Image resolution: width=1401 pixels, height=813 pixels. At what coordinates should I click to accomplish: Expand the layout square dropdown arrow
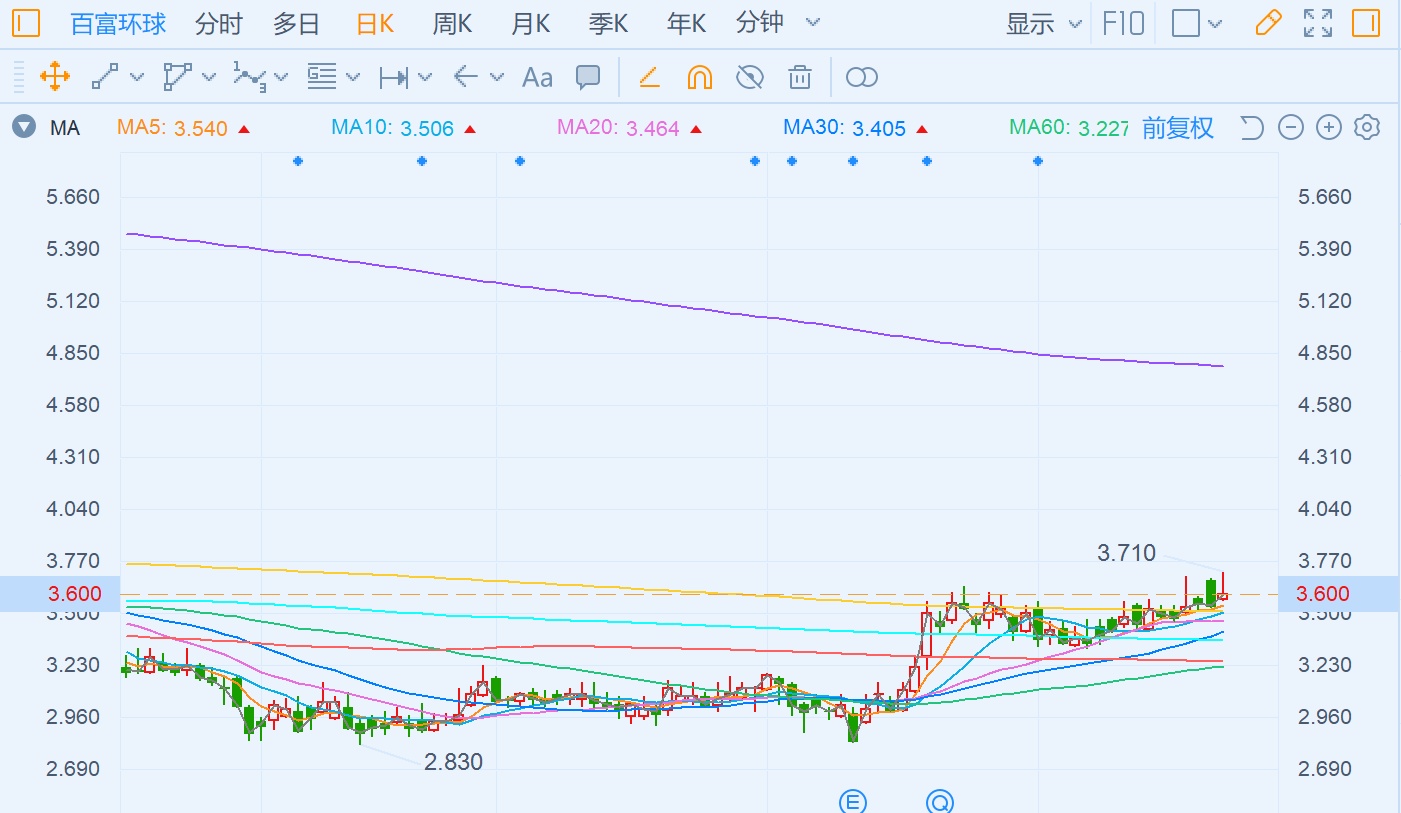point(1215,23)
